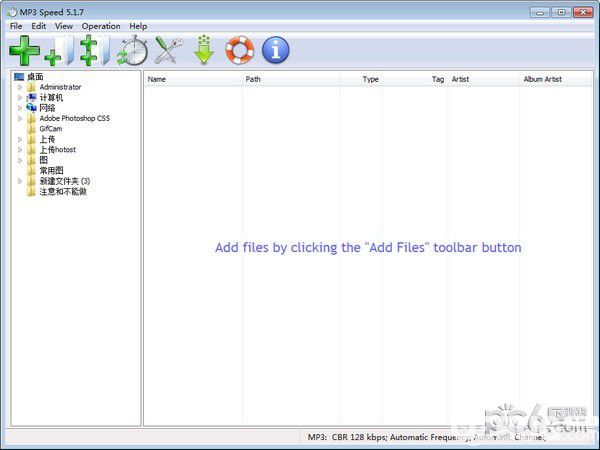Open settings with screwdriver and wrench icon
The image size is (600, 450).
point(169,50)
